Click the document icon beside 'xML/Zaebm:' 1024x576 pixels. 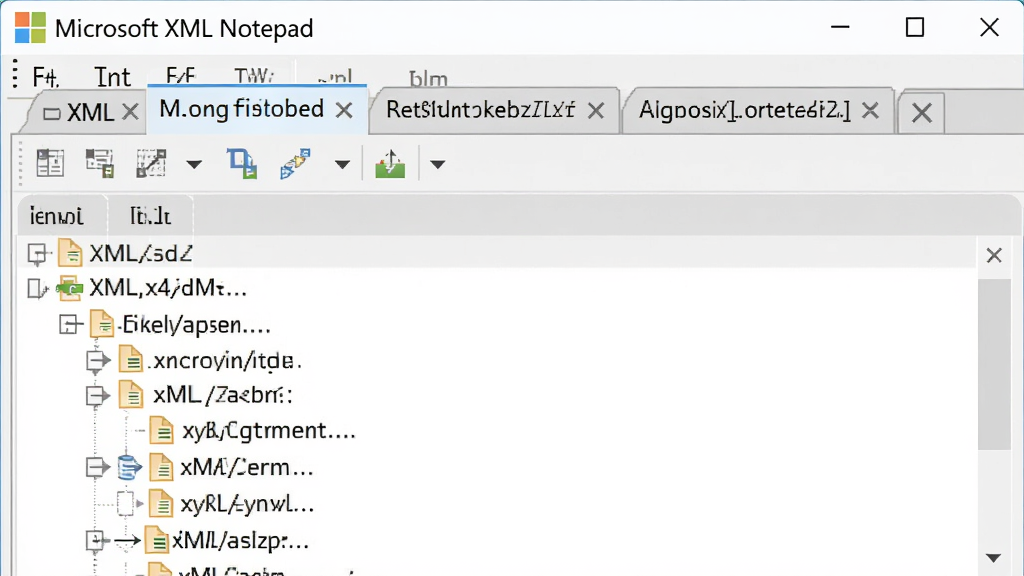point(131,395)
